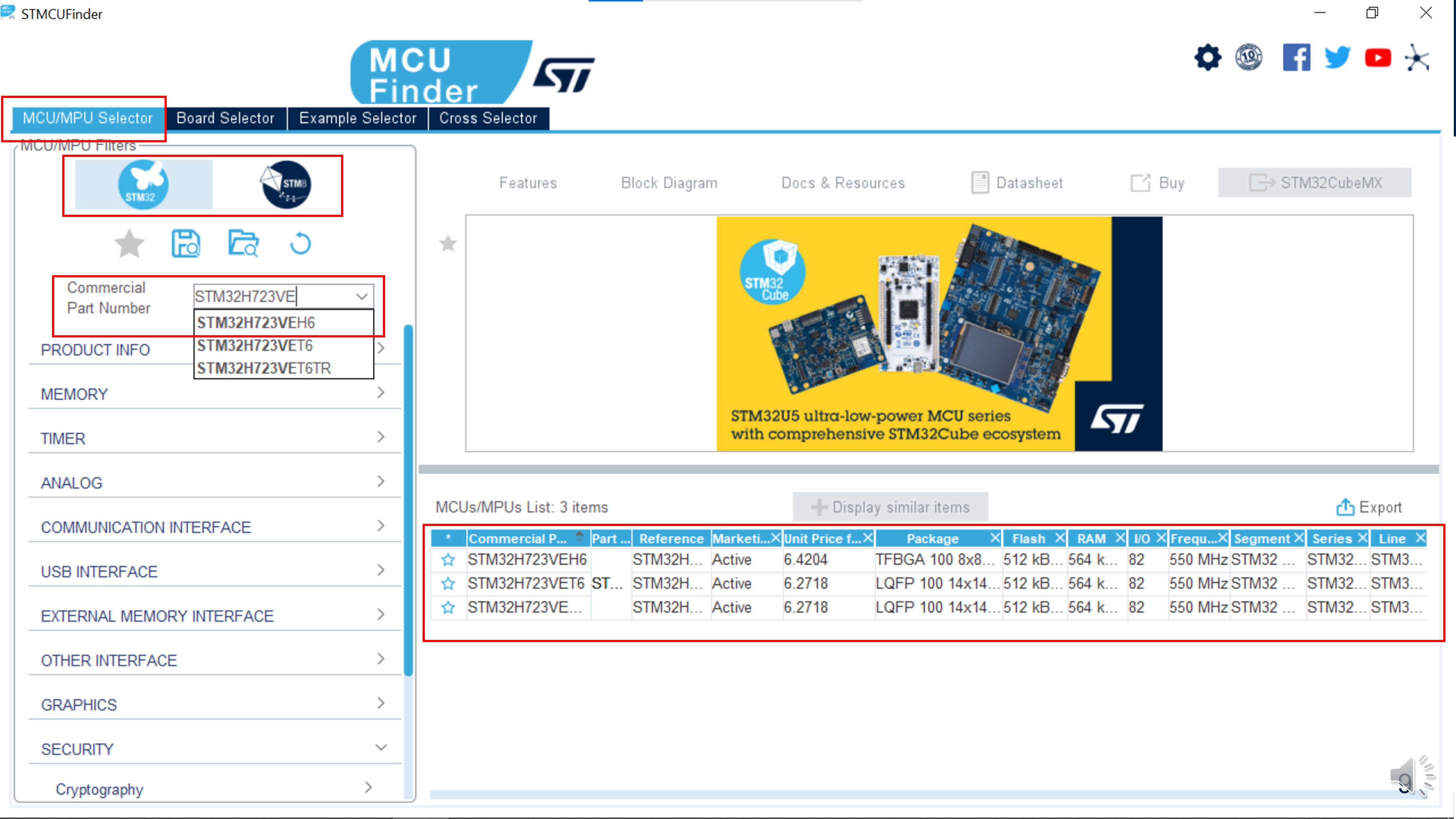Open the Twitter bird icon
This screenshot has width=1456, height=819.
(1337, 58)
